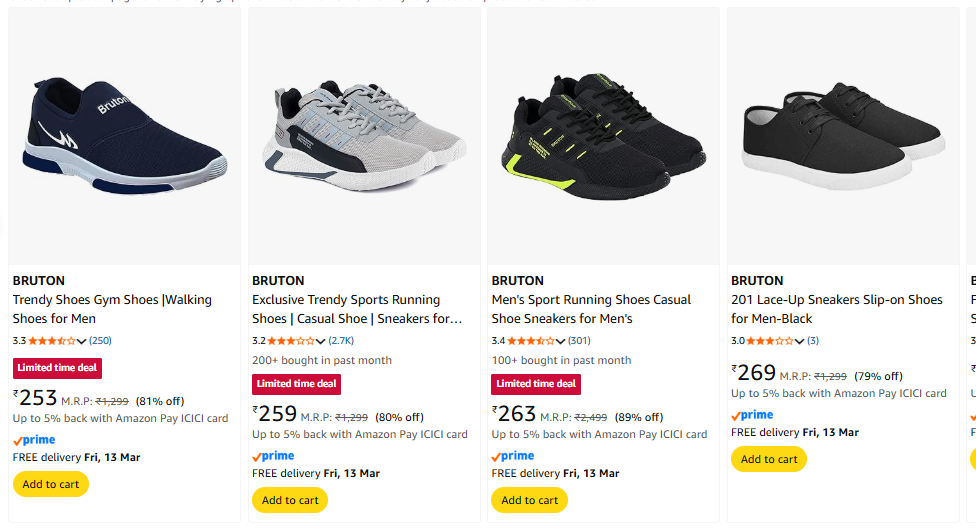
Task: Open Exclusive Trendy Sports Running Shoes title
Action: pos(356,309)
